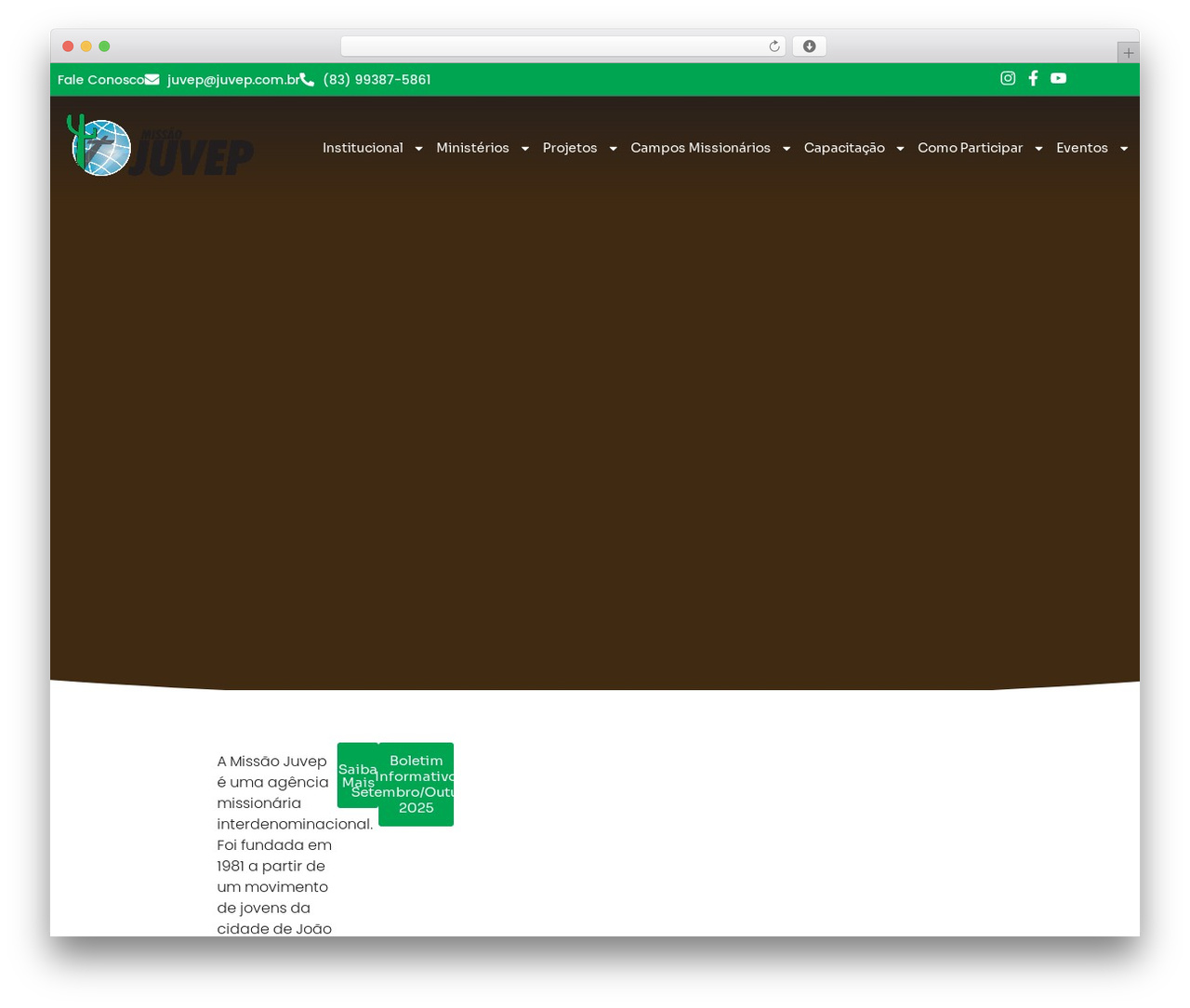The width and height of the screenshot is (1190, 1008).
Task: Open the Eventos menu item
Action: coord(1082,148)
